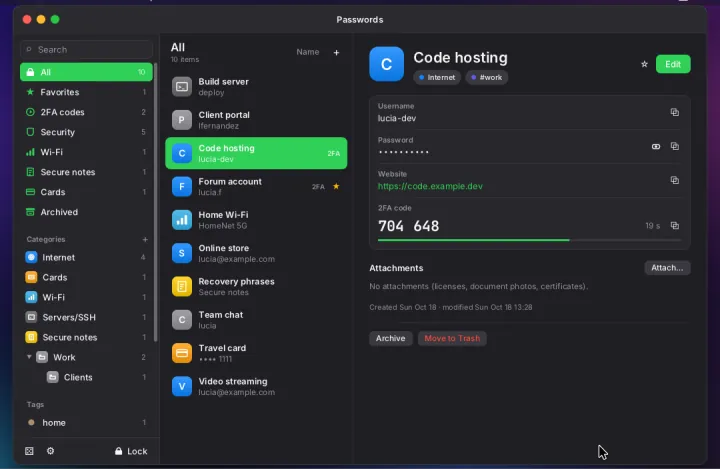Screen dimensions: 720x469
Task: Copy the username lucia-dev
Action: click(674, 112)
